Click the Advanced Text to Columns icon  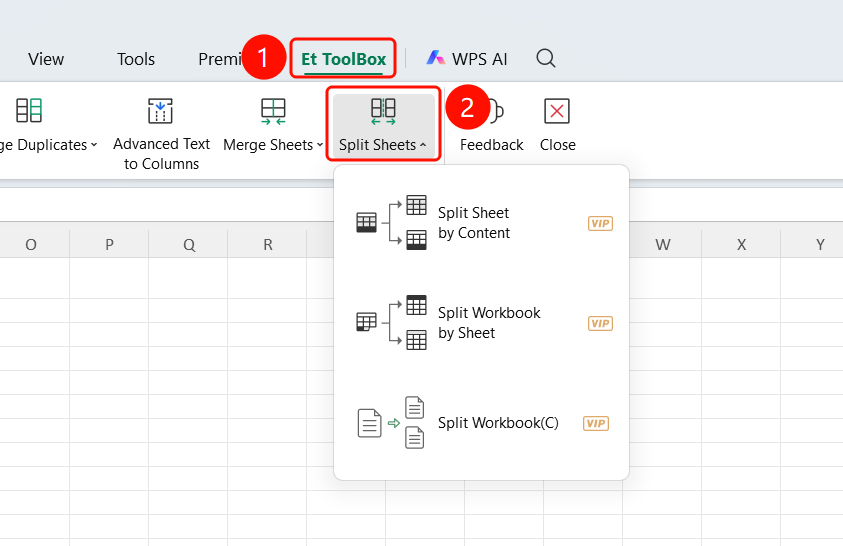click(160, 111)
